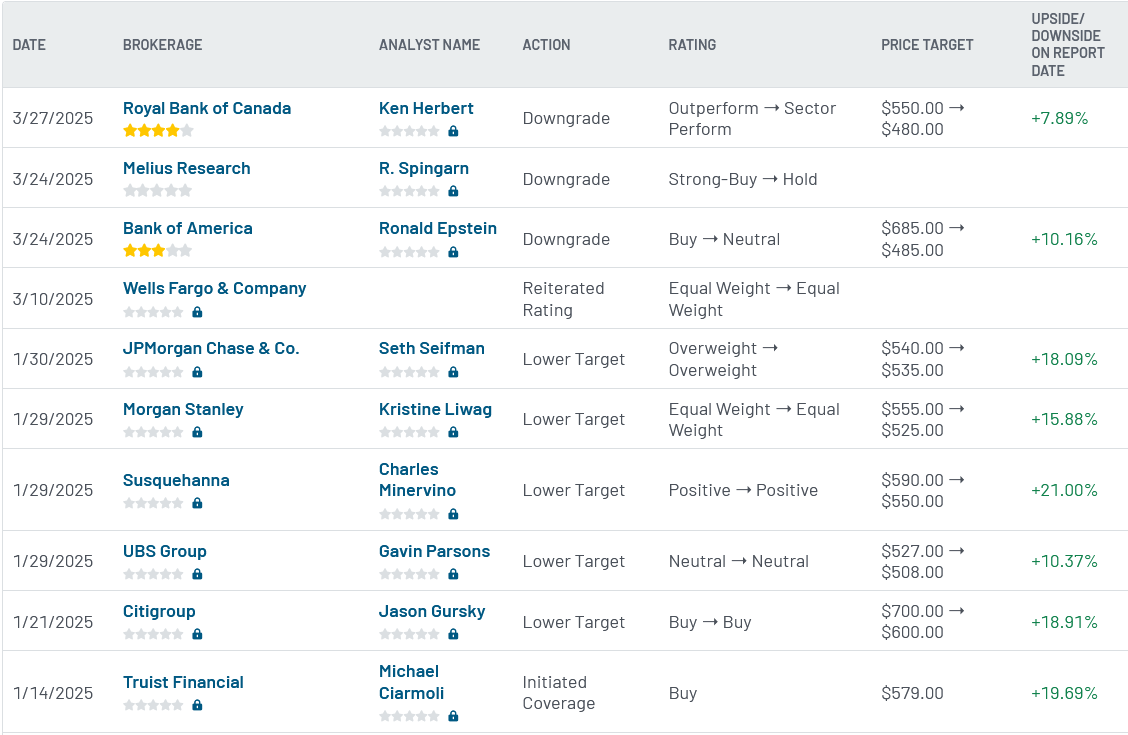View analyst Michael Ciarmoli's profile
The image size is (1128, 735).
pos(411,682)
